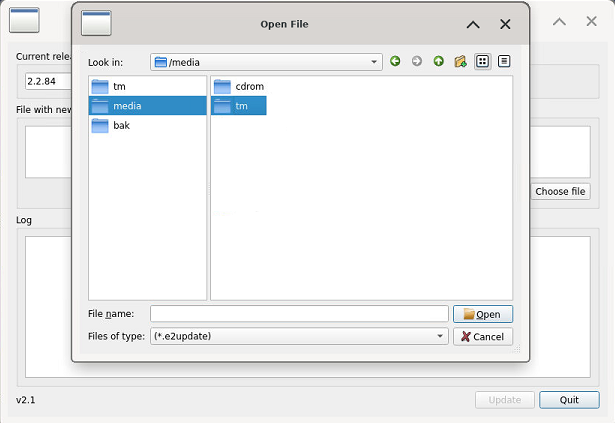Switch to Detail View mode
The height and width of the screenshot is (423, 615).
coord(504,62)
